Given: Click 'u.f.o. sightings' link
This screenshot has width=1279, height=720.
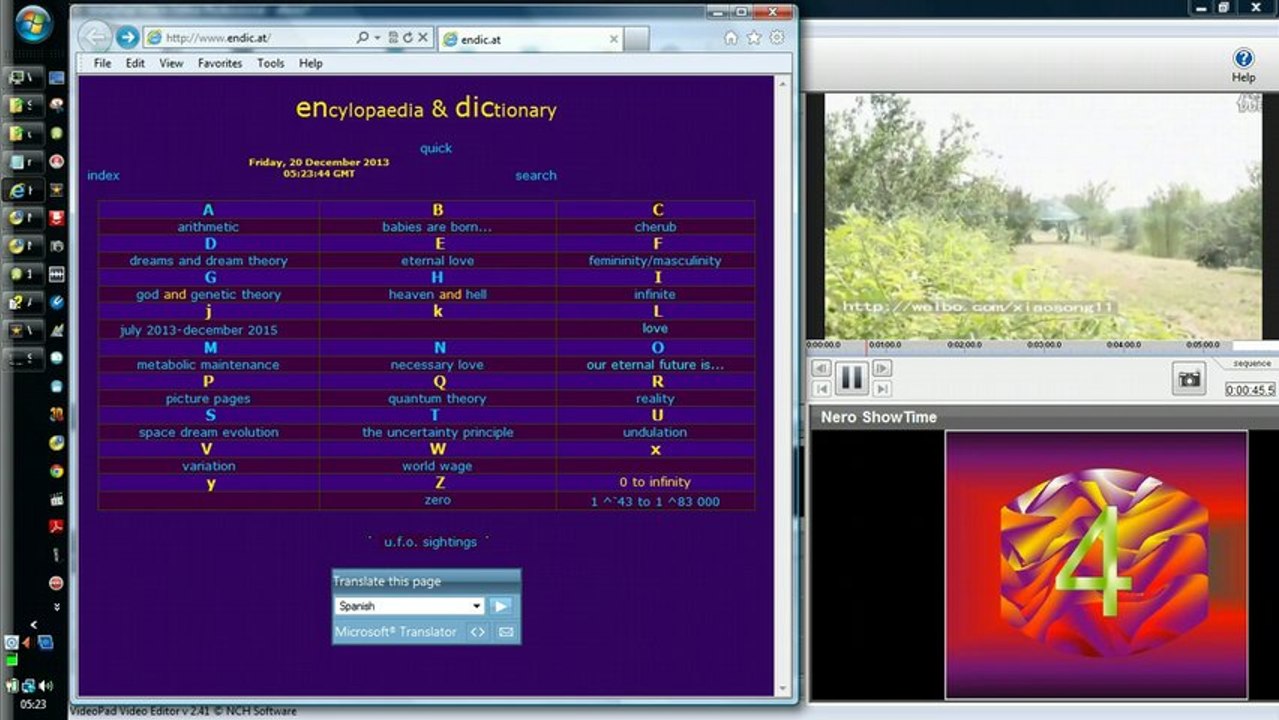Looking at the screenshot, I should tap(430, 542).
